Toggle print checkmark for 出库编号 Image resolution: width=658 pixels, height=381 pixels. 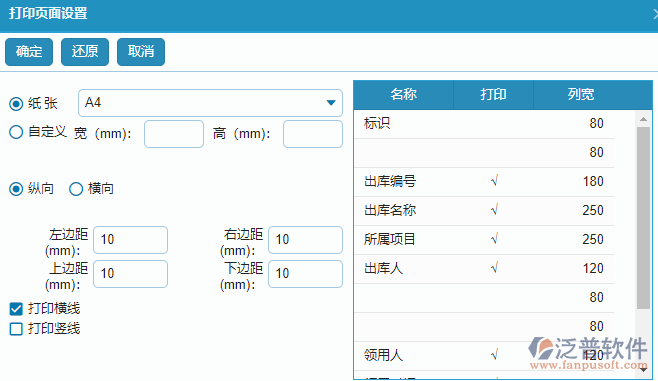click(x=494, y=182)
